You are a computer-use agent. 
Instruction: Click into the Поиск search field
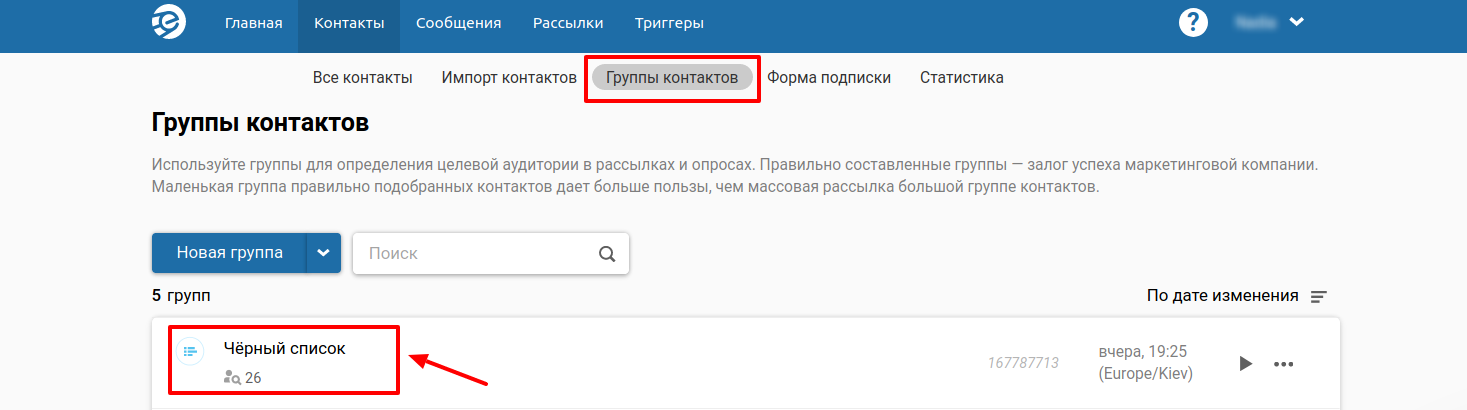coord(475,253)
